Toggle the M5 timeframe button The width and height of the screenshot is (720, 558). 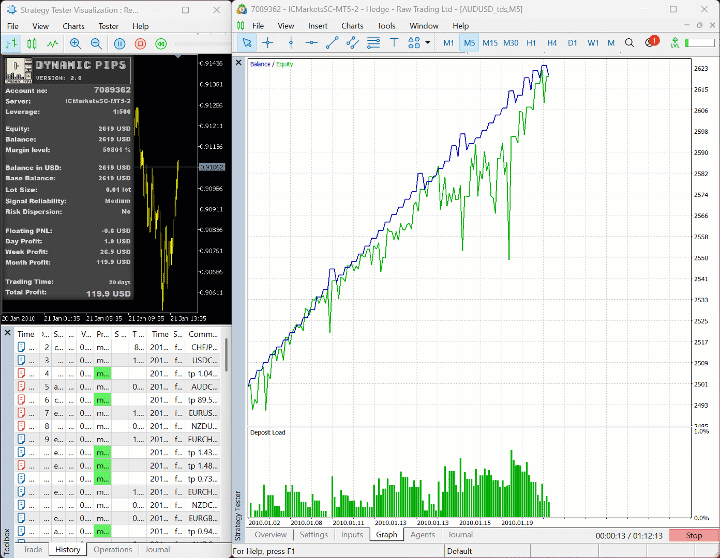(469, 43)
